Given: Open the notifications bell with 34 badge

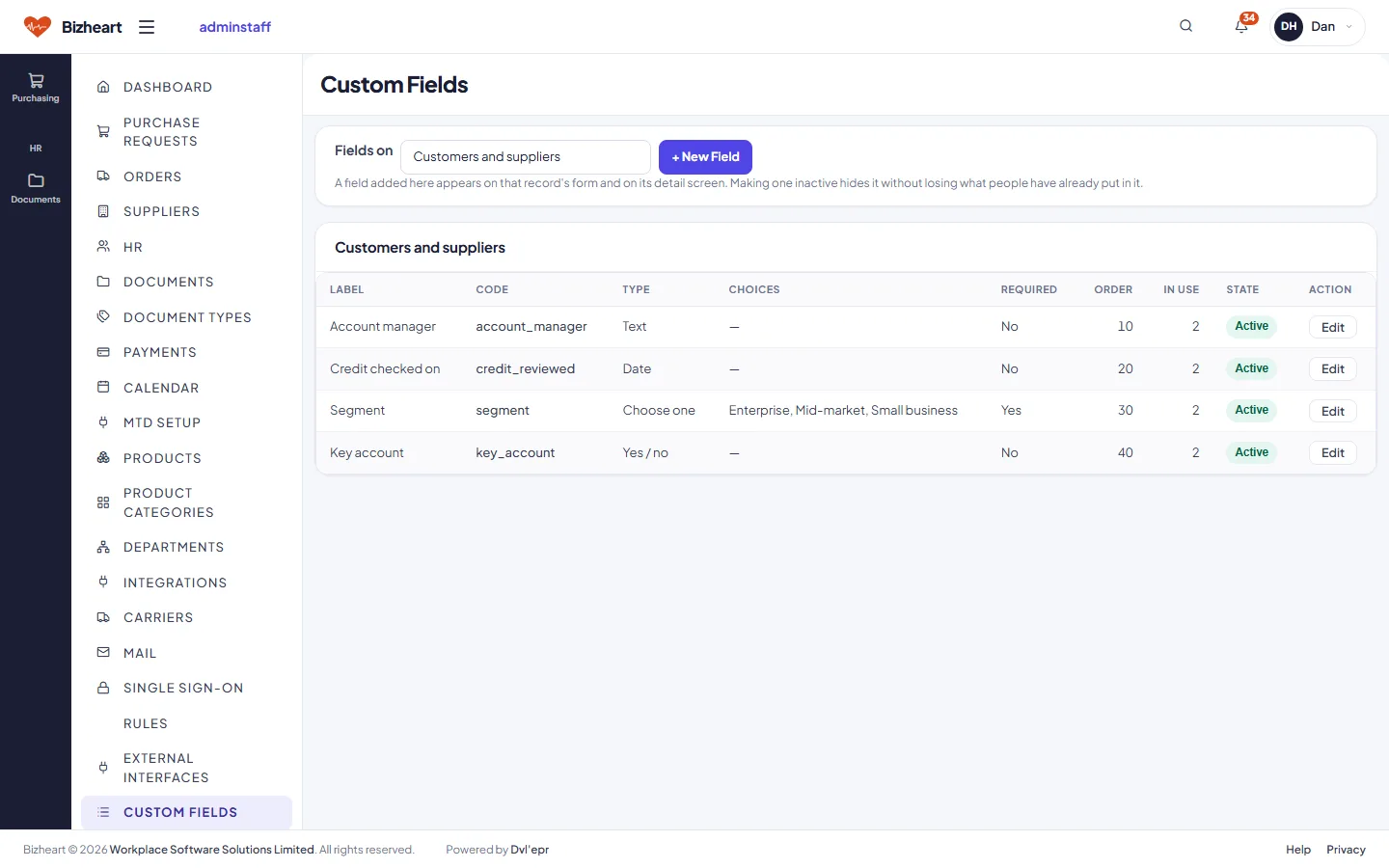Looking at the screenshot, I should (1242, 26).
